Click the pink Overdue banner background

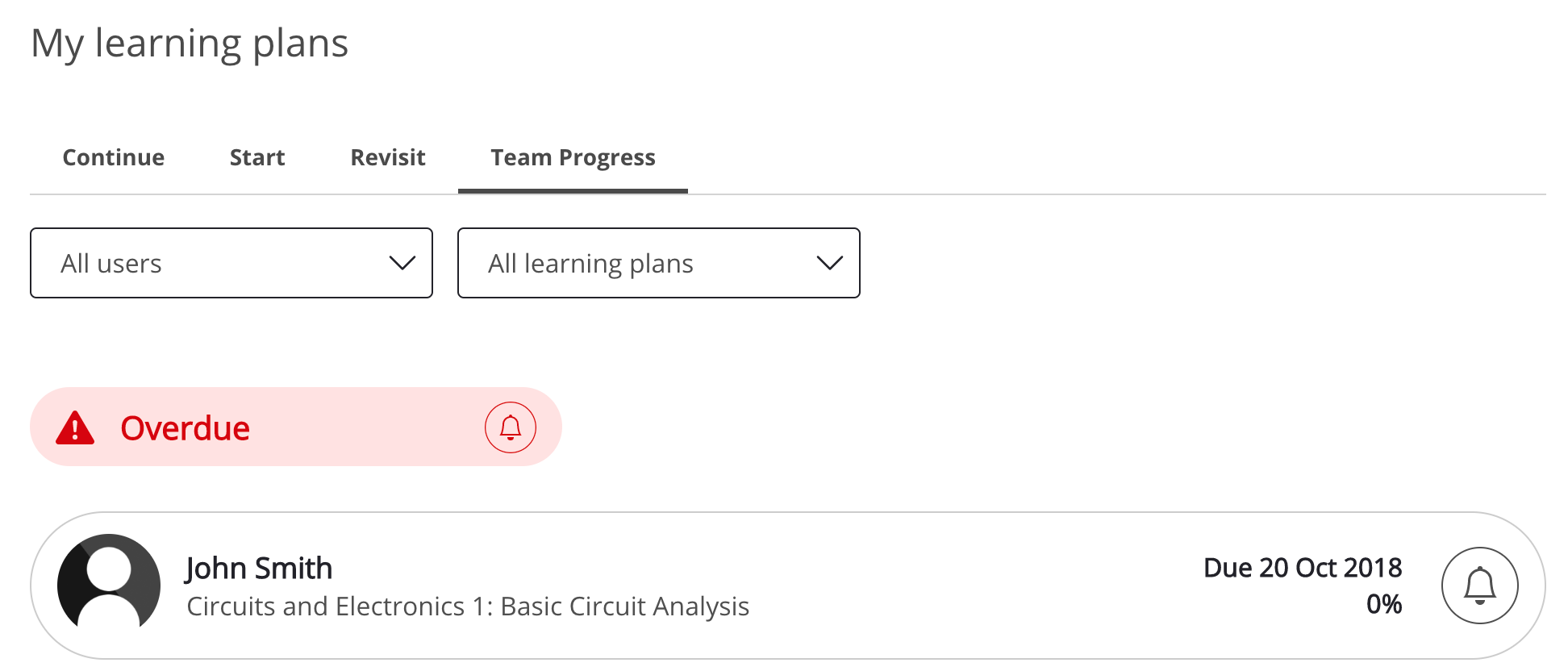[x=363, y=427]
